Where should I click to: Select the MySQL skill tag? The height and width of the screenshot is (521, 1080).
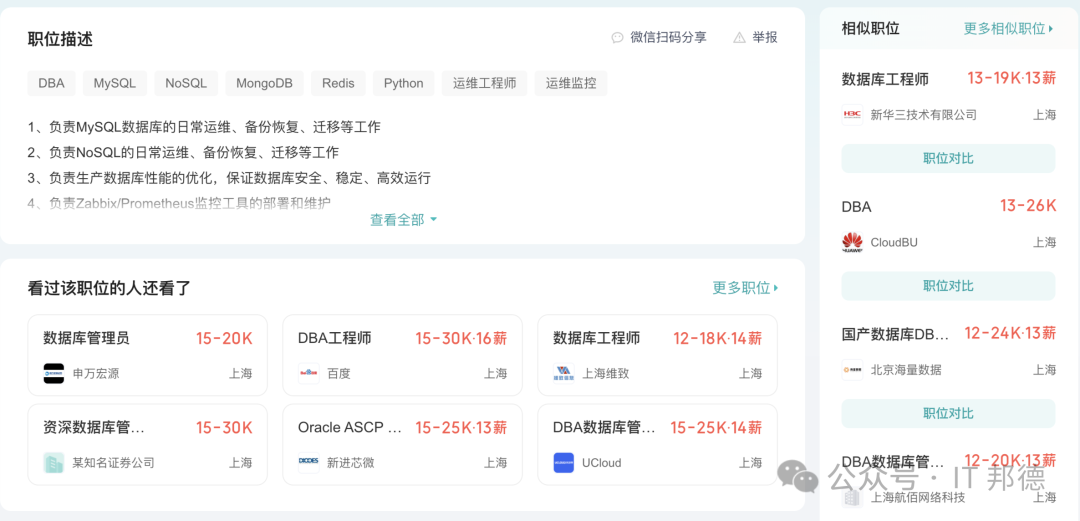pos(115,83)
